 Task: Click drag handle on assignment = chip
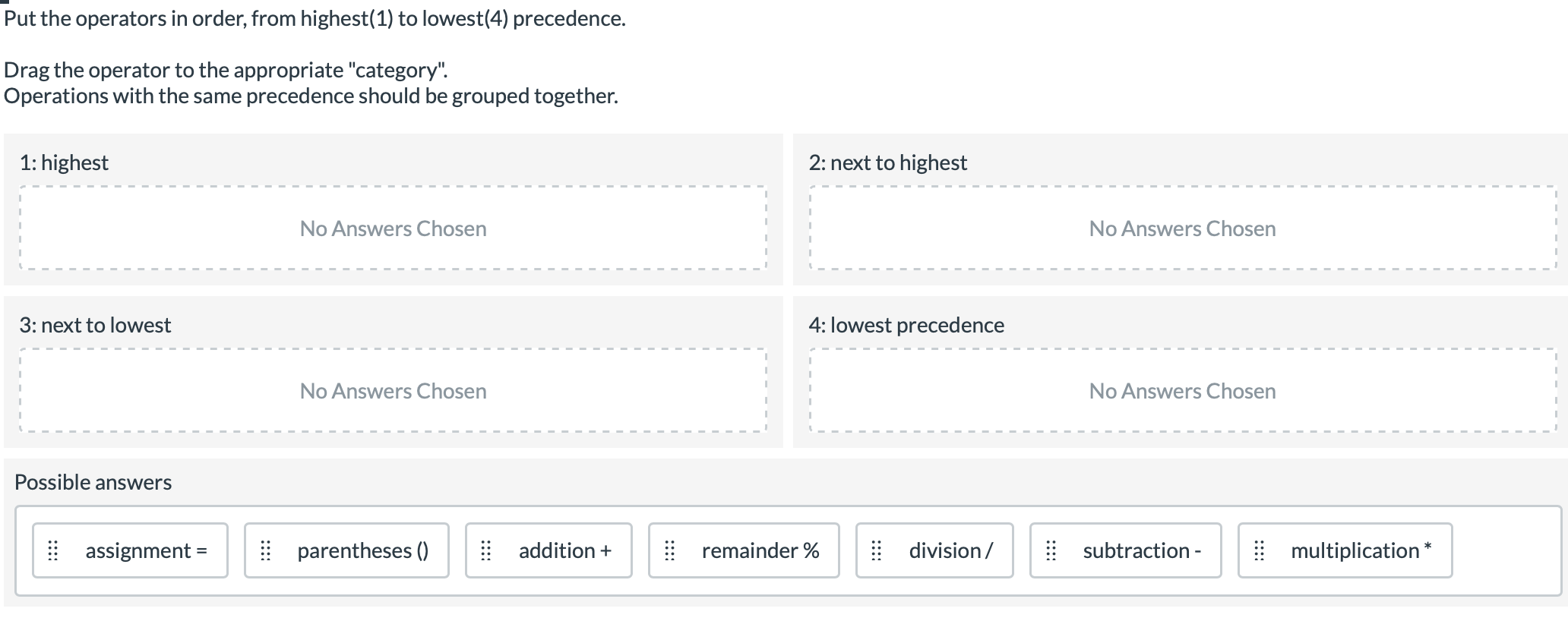tap(53, 550)
